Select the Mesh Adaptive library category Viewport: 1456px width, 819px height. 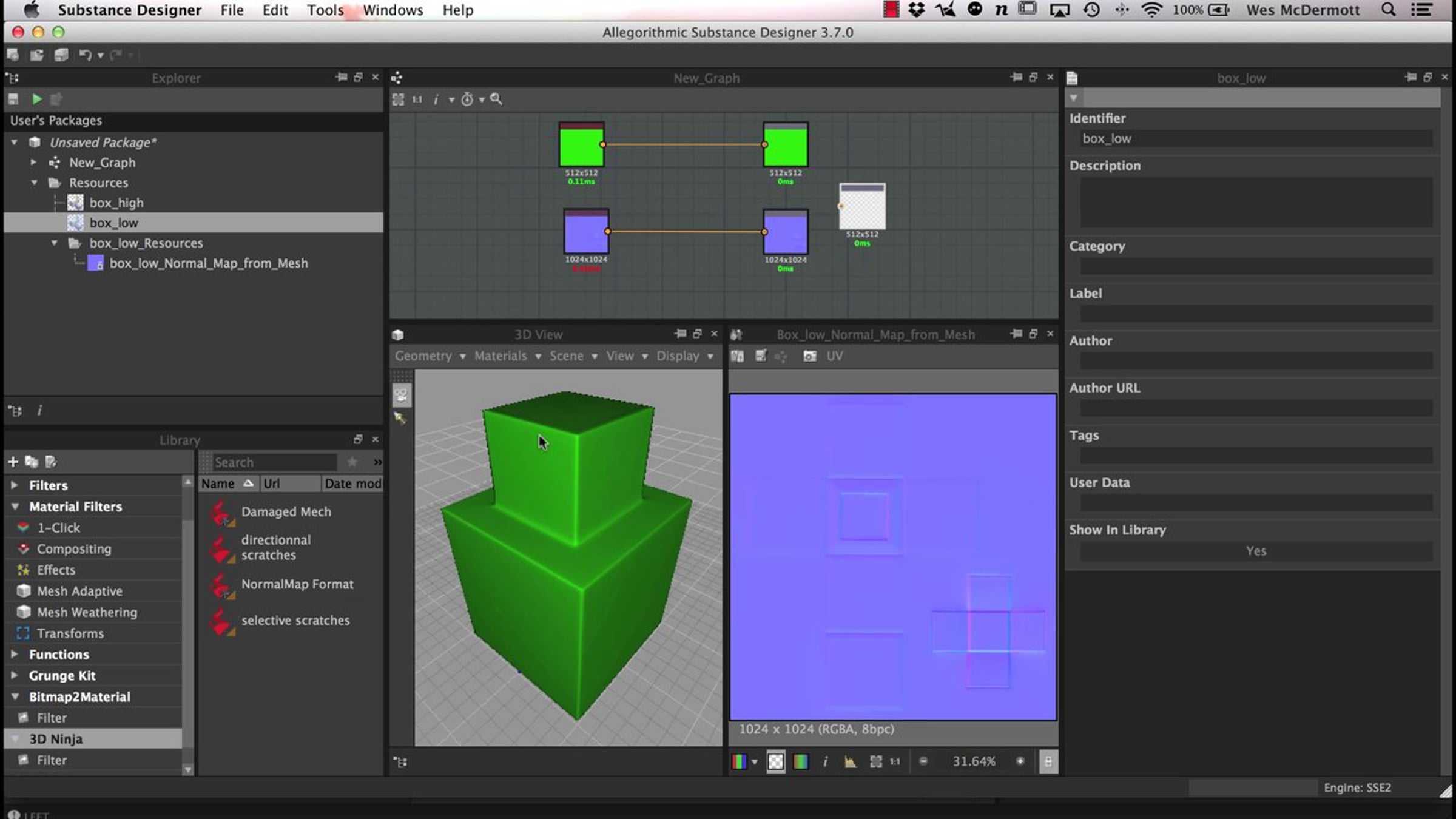click(x=79, y=591)
